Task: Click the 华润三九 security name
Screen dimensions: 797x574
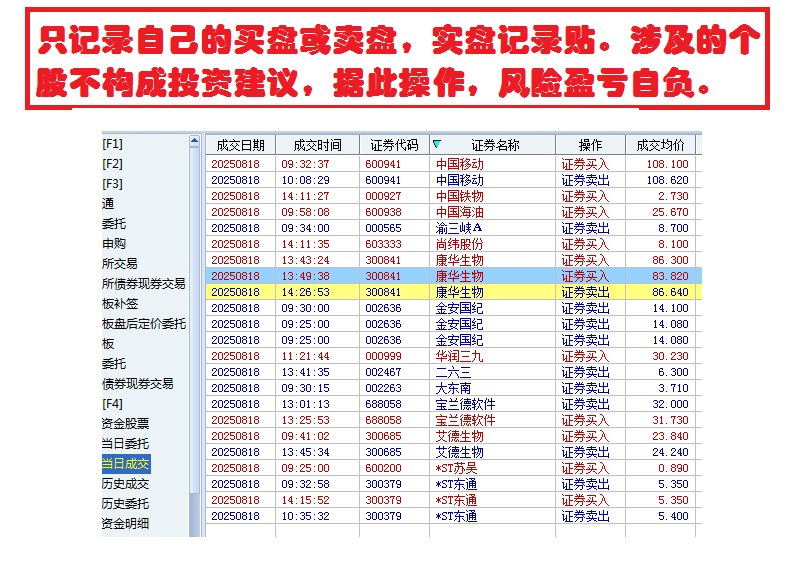Action: click(459, 356)
